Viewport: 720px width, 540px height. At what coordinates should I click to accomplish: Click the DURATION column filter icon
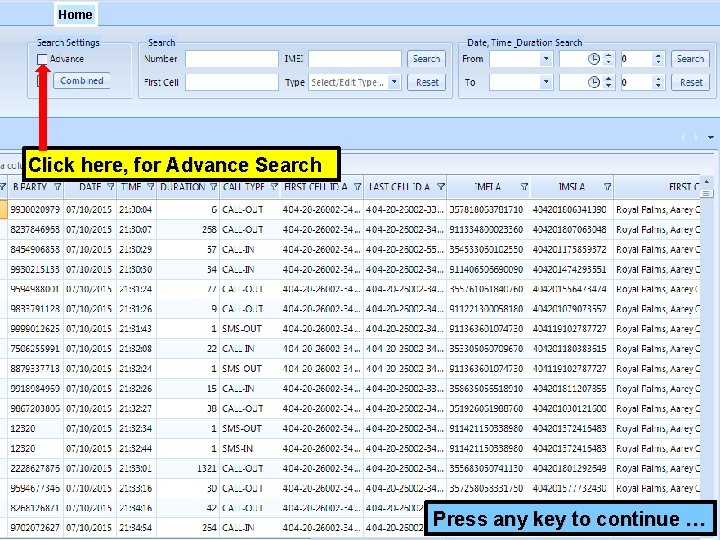213,187
